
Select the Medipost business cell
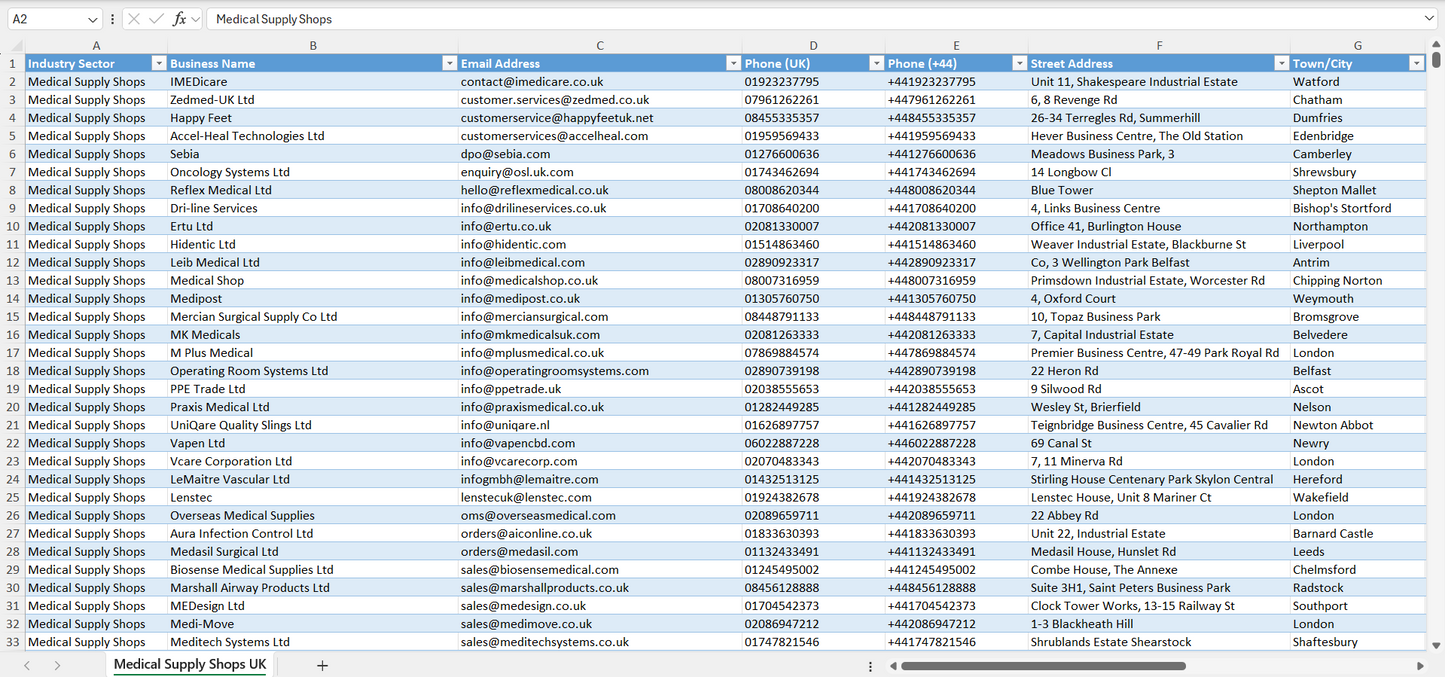coord(313,299)
